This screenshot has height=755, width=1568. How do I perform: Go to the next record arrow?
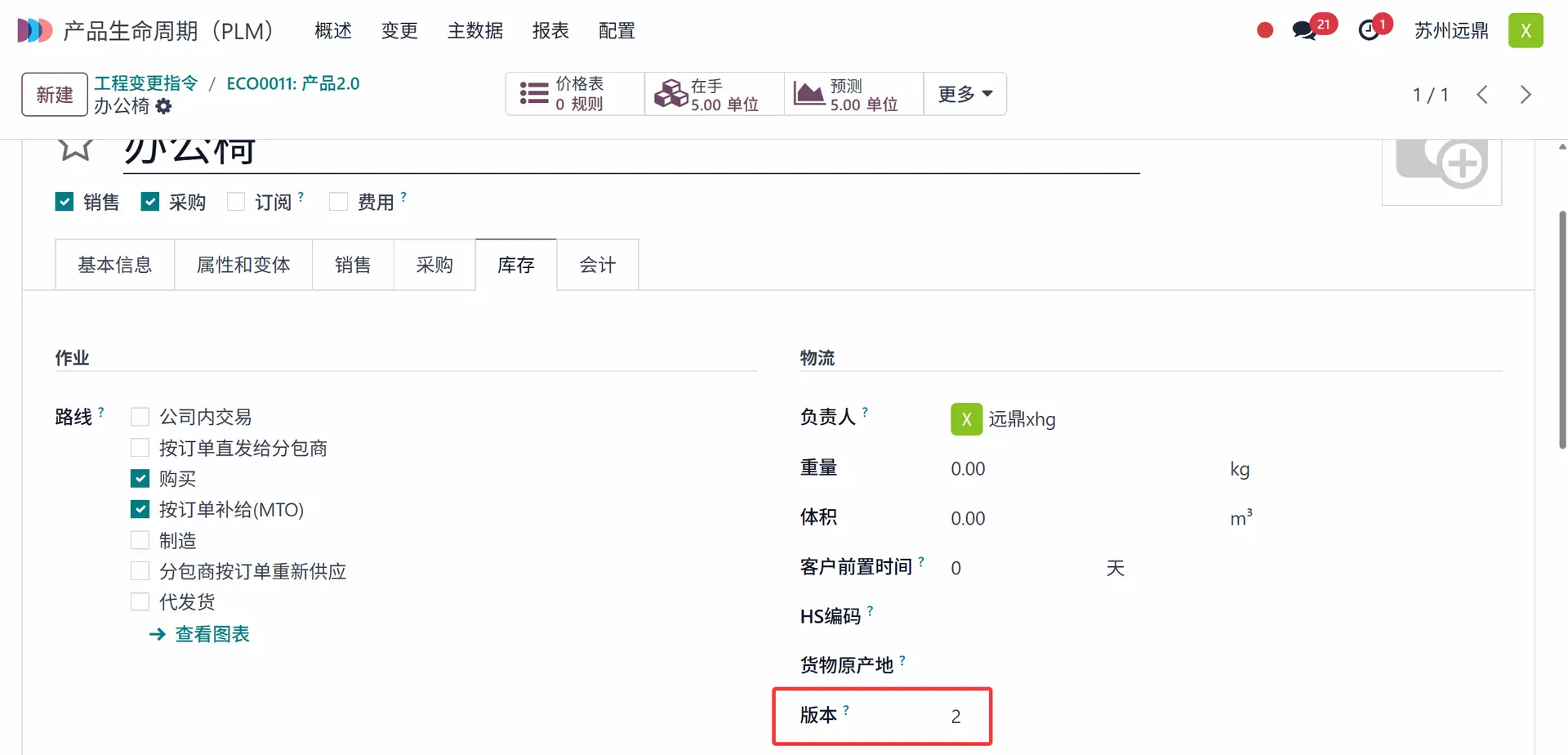coord(1526,95)
